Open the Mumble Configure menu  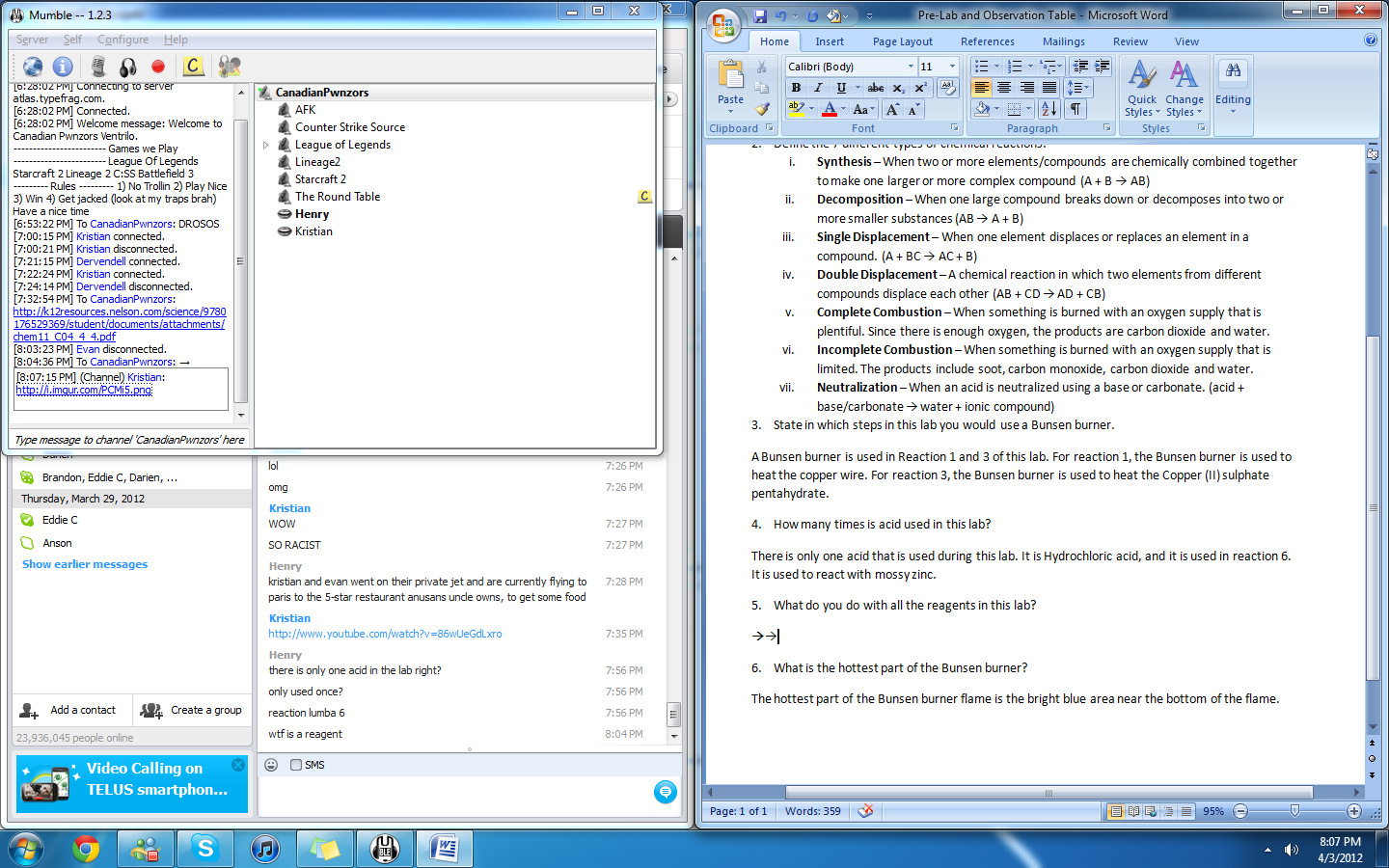click(123, 40)
